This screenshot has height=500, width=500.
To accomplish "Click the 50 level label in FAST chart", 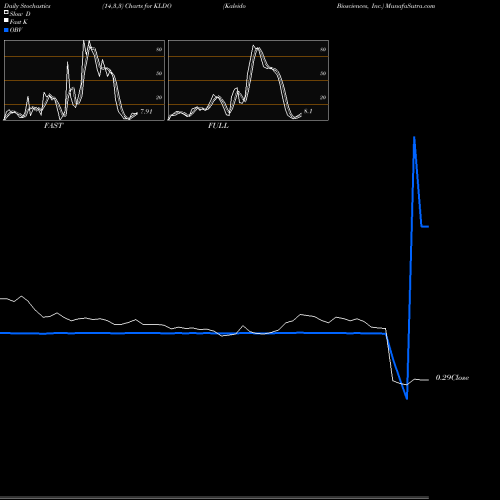I will [x=159, y=73].
